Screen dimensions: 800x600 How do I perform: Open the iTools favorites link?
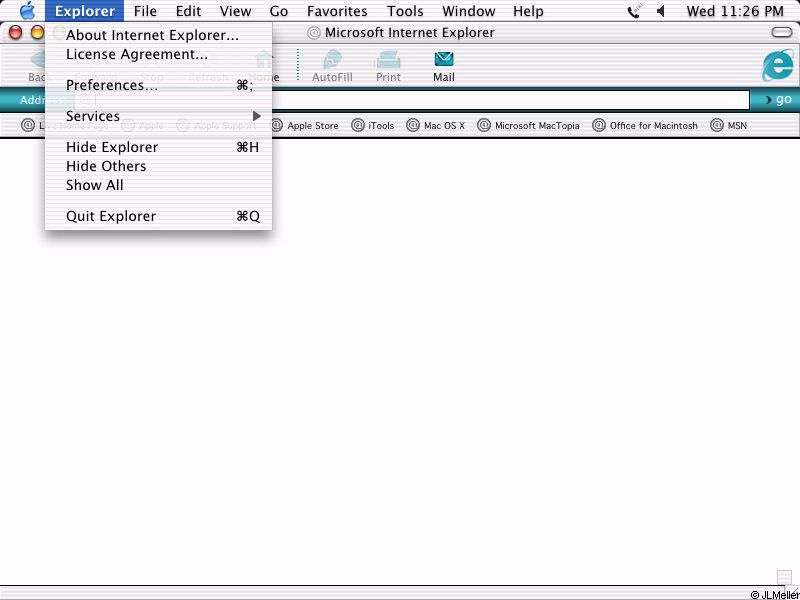coord(373,126)
